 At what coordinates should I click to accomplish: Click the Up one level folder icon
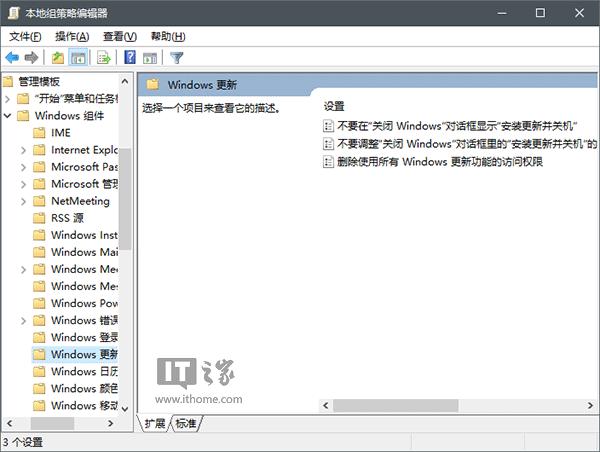point(58,57)
